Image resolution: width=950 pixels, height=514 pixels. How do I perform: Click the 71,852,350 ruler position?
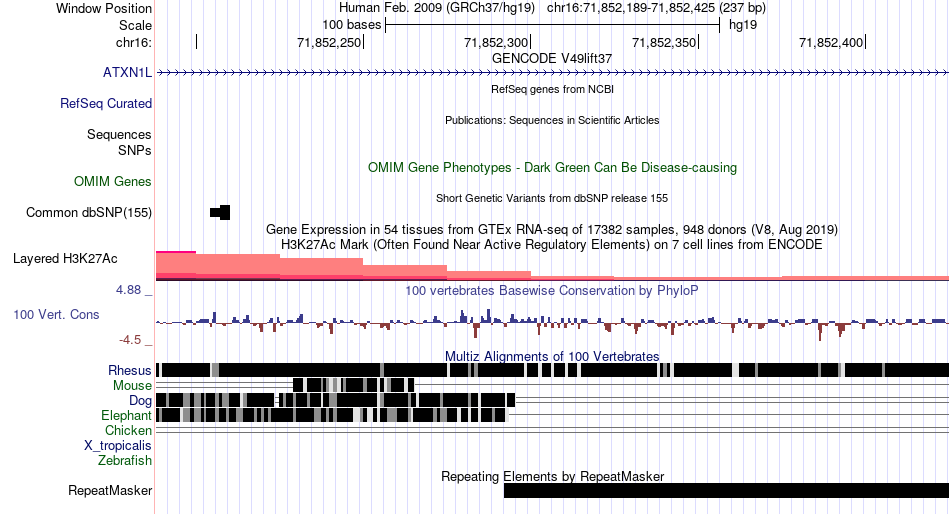point(664,43)
